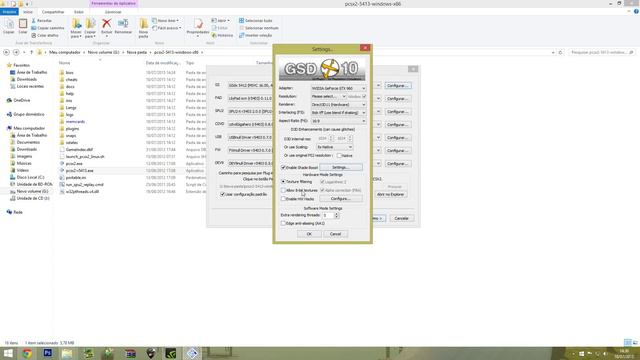This screenshot has width=640, height=360.
Task: Open the Or use Scaling dropdown
Action: pos(334,147)
